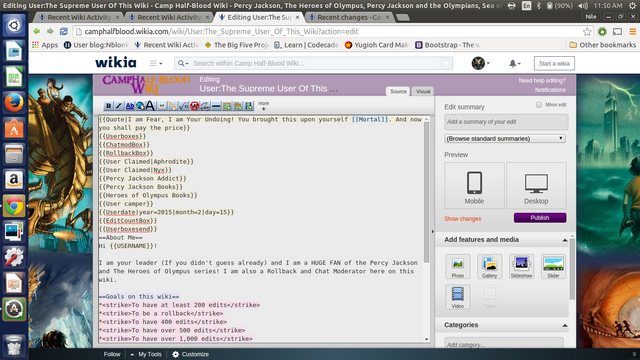Add a Slider from features panel
The width and height of the screenshot is (640, 360).
pyautogui.click(x=553, y=267)
